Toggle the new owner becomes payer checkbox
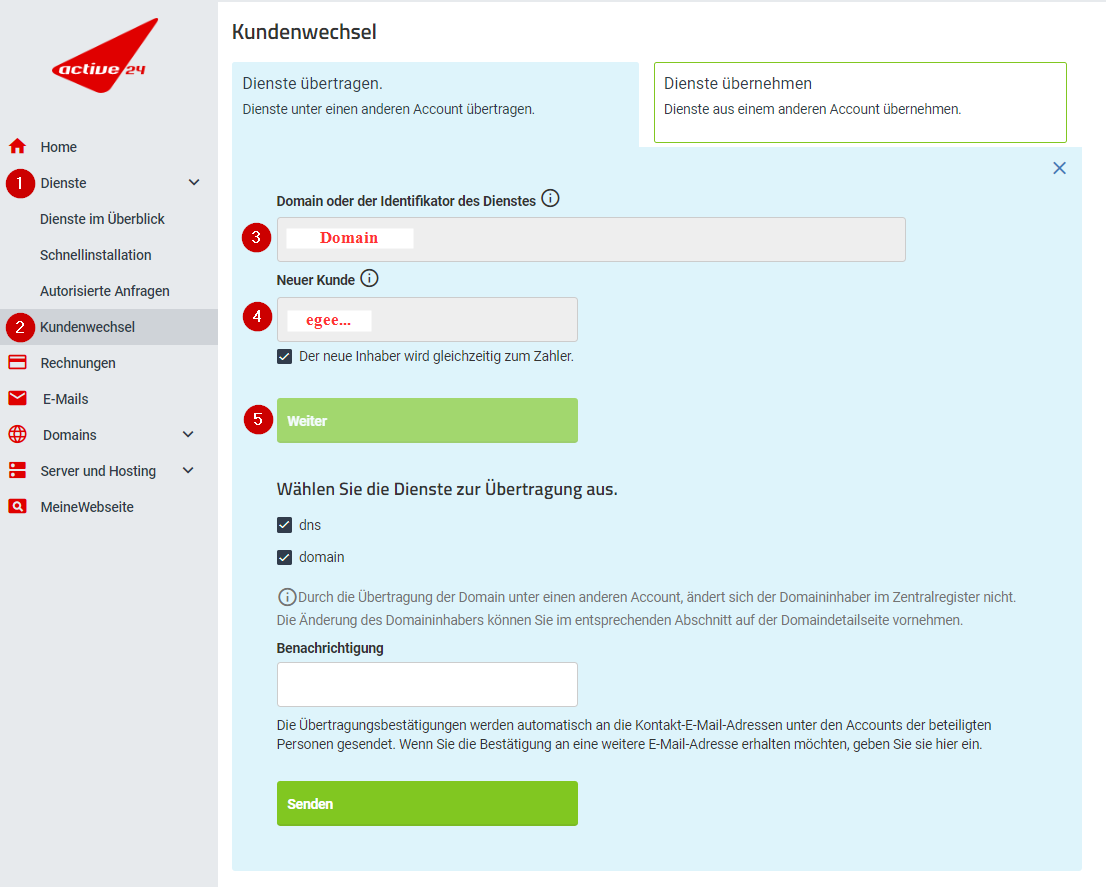Viewport: 1106px width, 887px height. pos(285,356)
